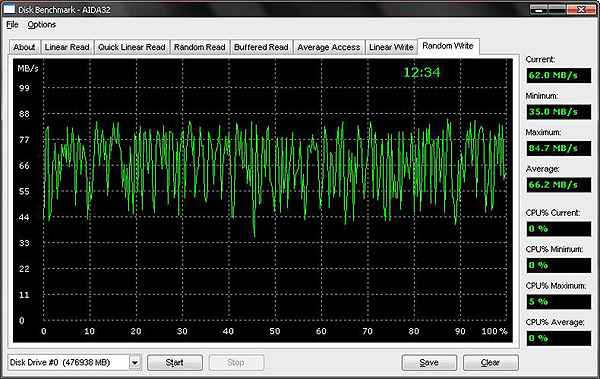Select the Random Write tab
The width and height of the screenshot is (600, 379).
448,46
